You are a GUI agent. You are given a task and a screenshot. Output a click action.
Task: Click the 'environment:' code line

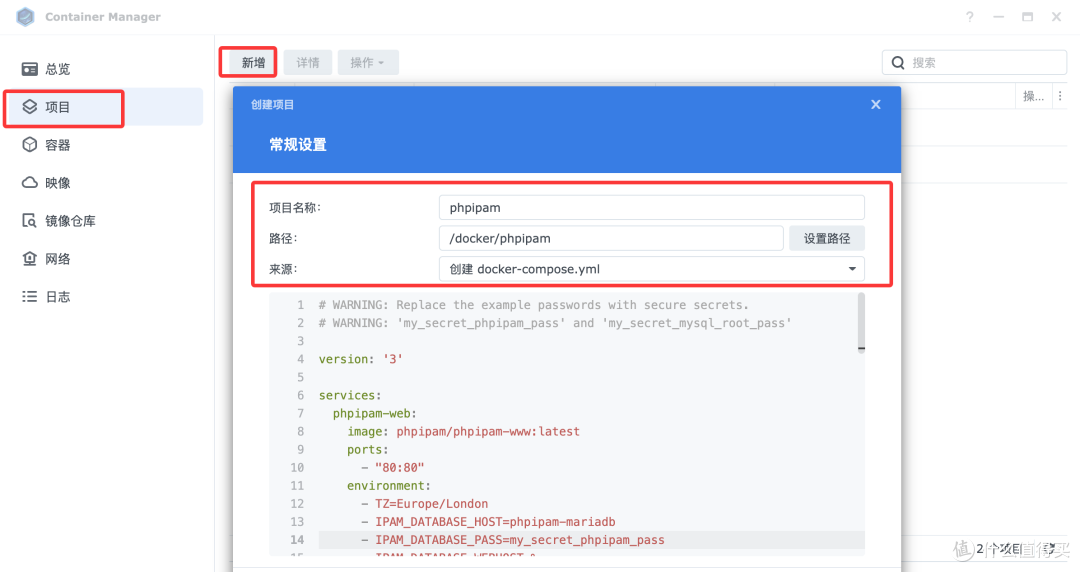point(388,486)
